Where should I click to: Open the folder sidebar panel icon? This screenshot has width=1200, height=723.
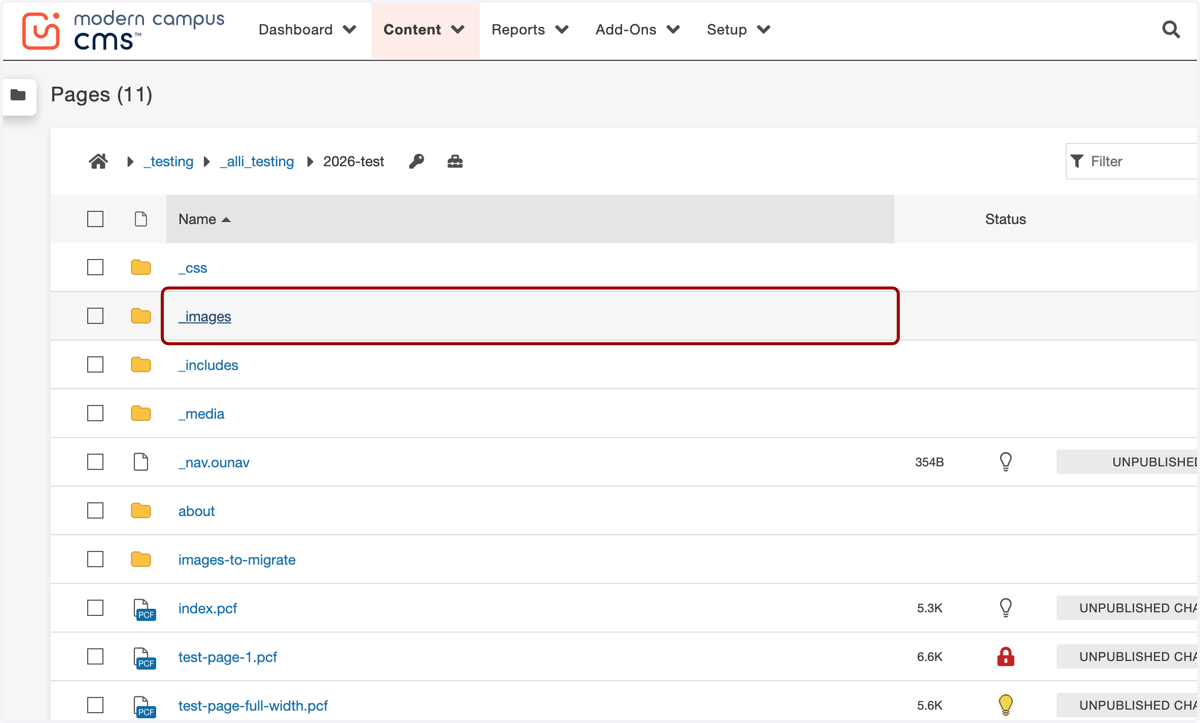click(18, 95)
